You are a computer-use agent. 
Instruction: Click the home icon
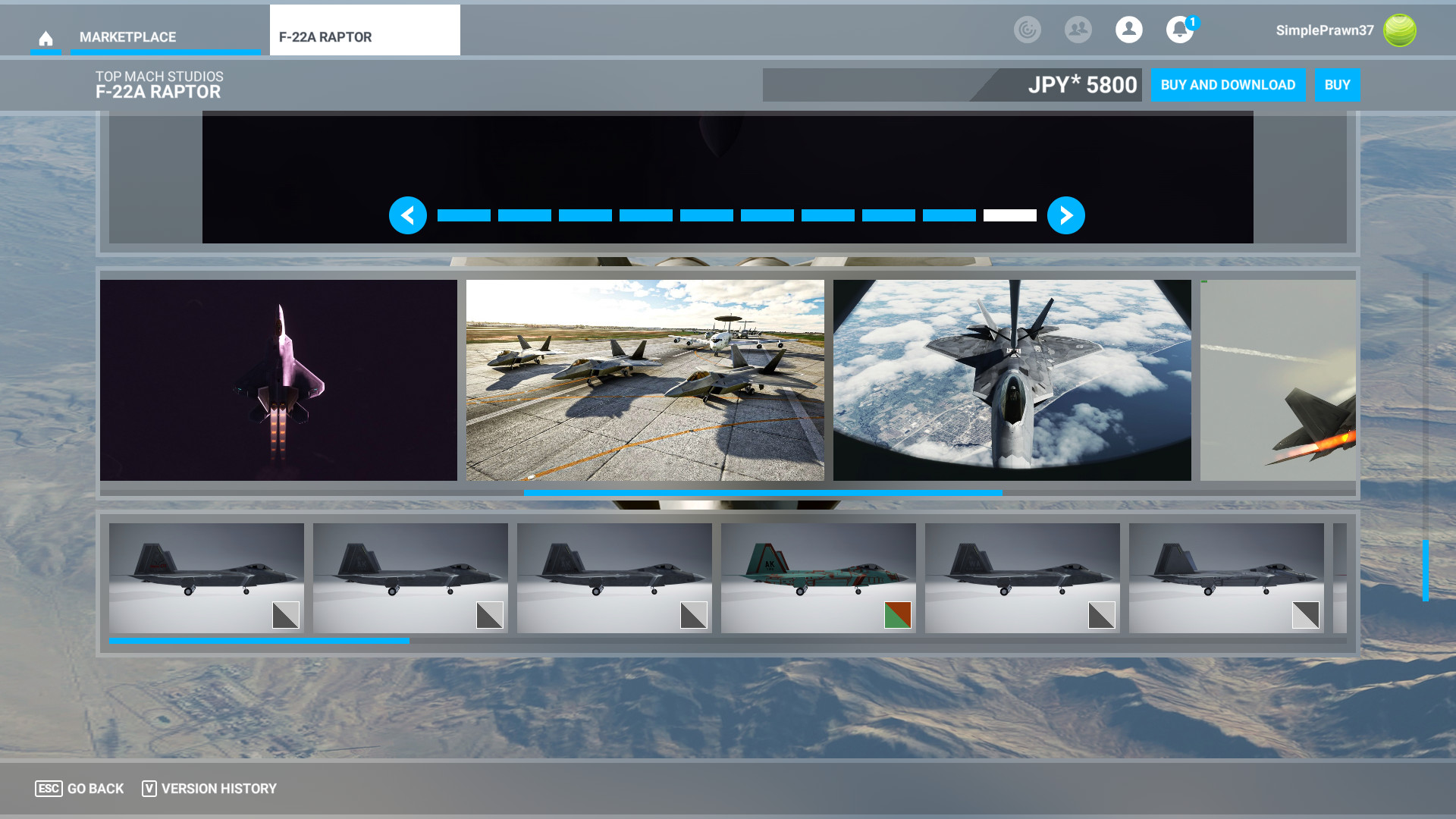tap(45, 38)
